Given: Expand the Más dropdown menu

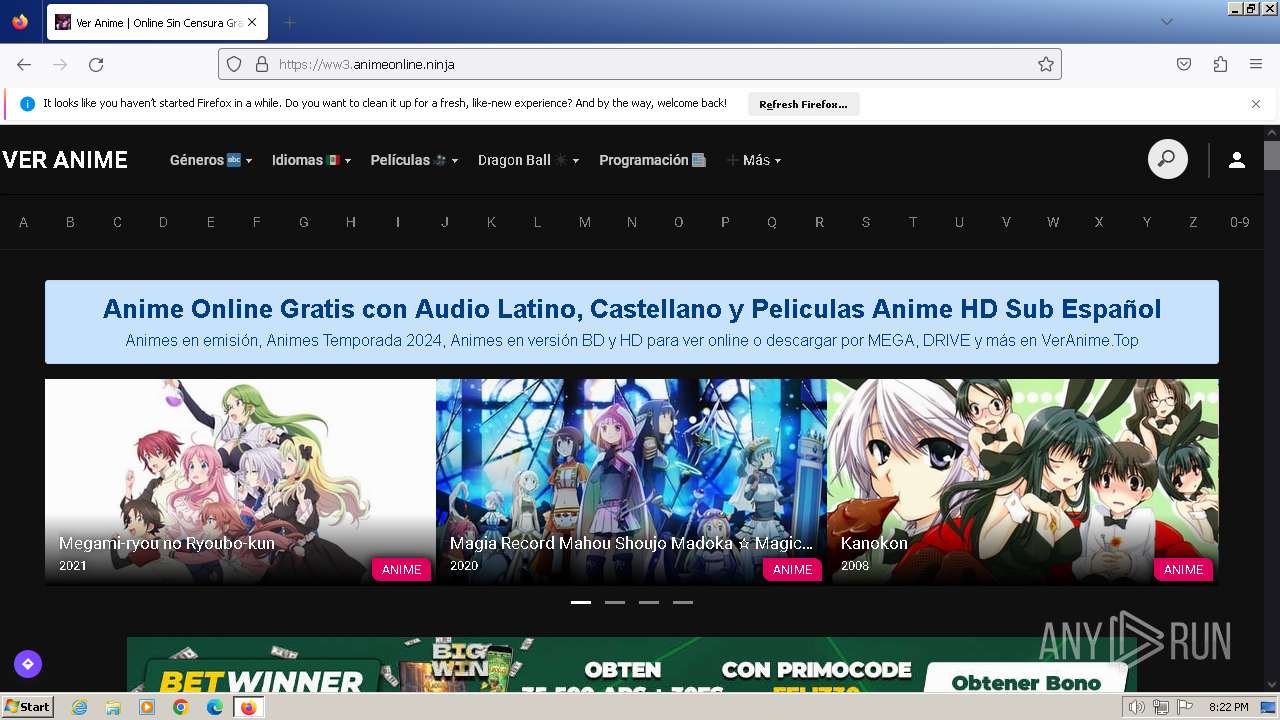Looking at the screenshot, I should [754, 160].
